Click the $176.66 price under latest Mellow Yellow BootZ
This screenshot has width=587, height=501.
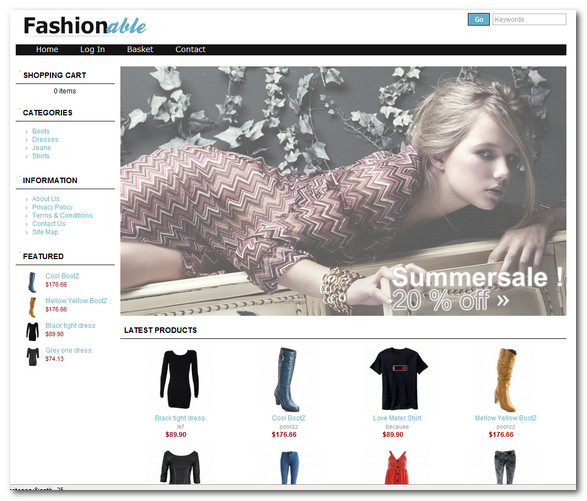coord(501,434)
